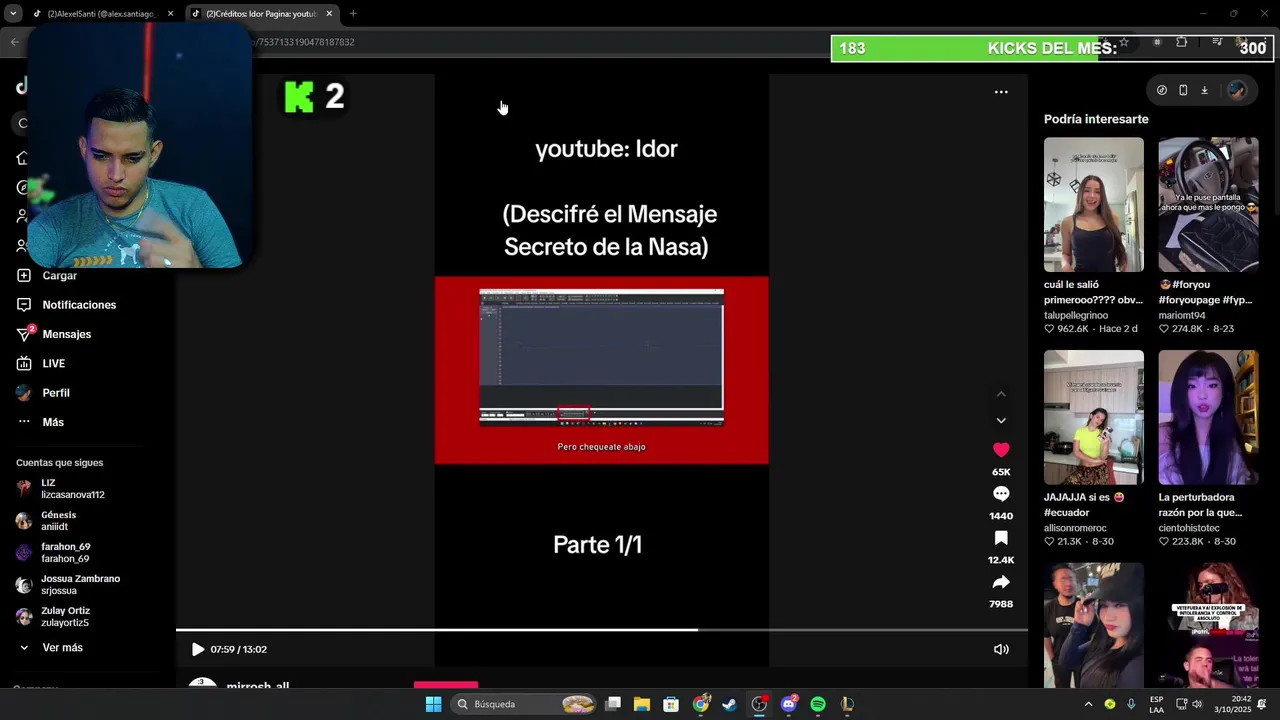The height and width of the screenshot is (720, 1280).
Task: Open League of Legends from taskbar
Action: [847, 704]
